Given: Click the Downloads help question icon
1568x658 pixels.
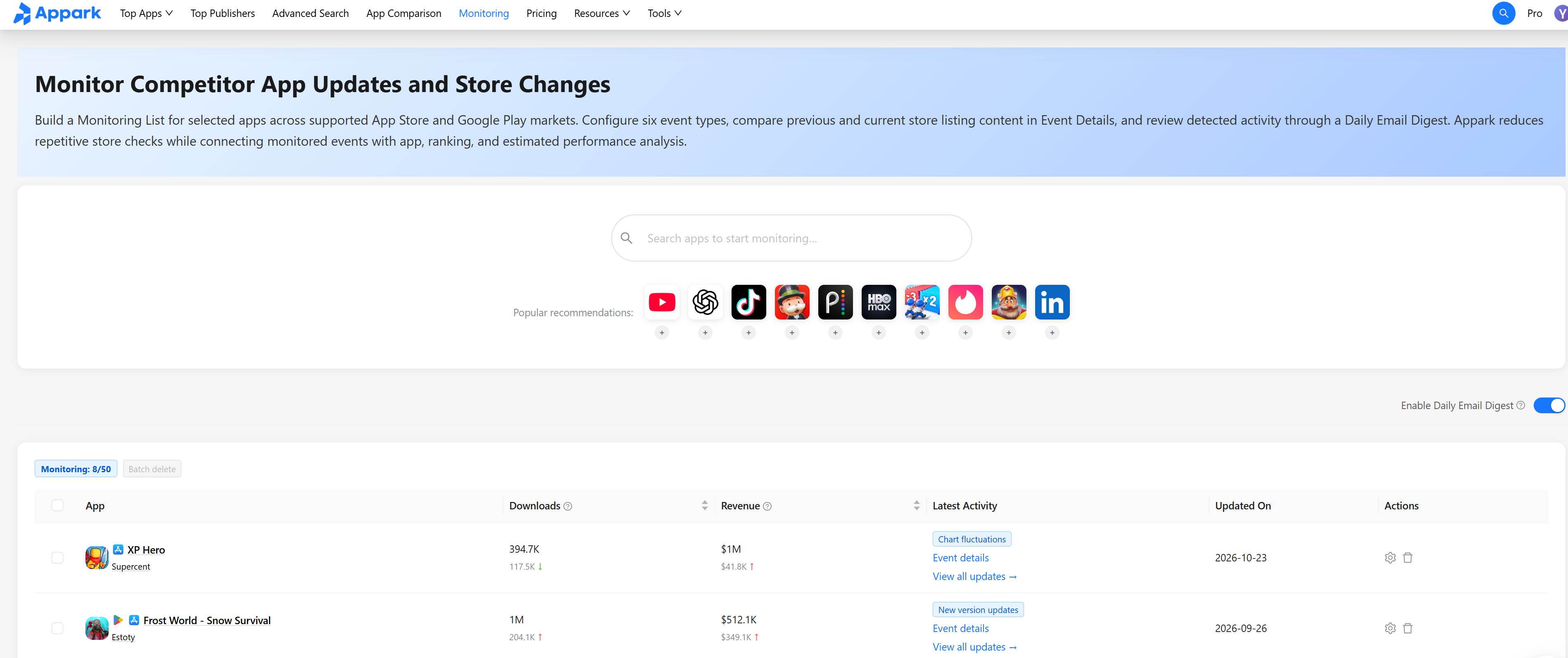Looking at the screenshot, I should pos(567,507).
